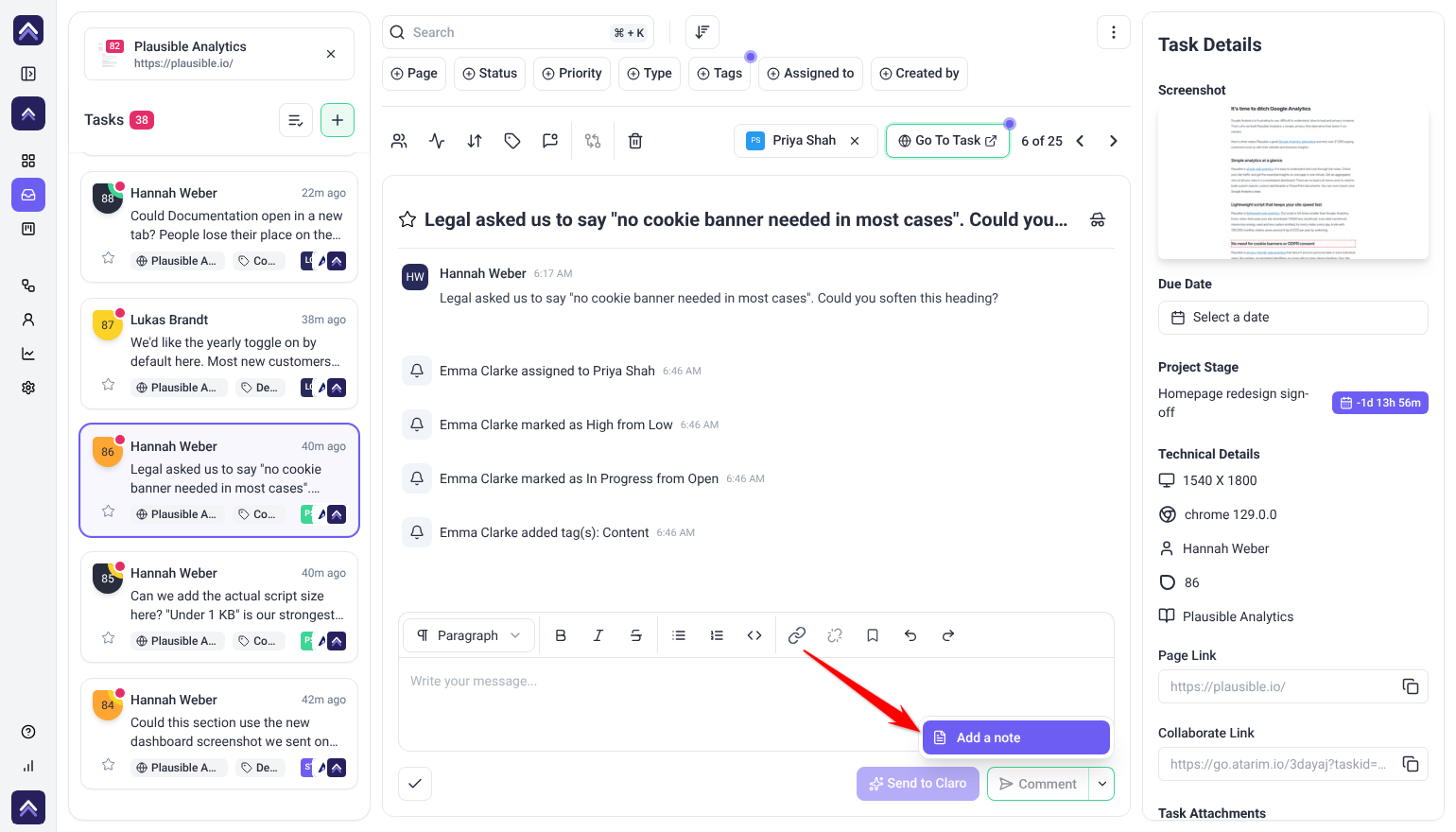The width and height of the screenshot is (1456, 832).
Task: Click the Go To Task button
Action: point(947,141)
